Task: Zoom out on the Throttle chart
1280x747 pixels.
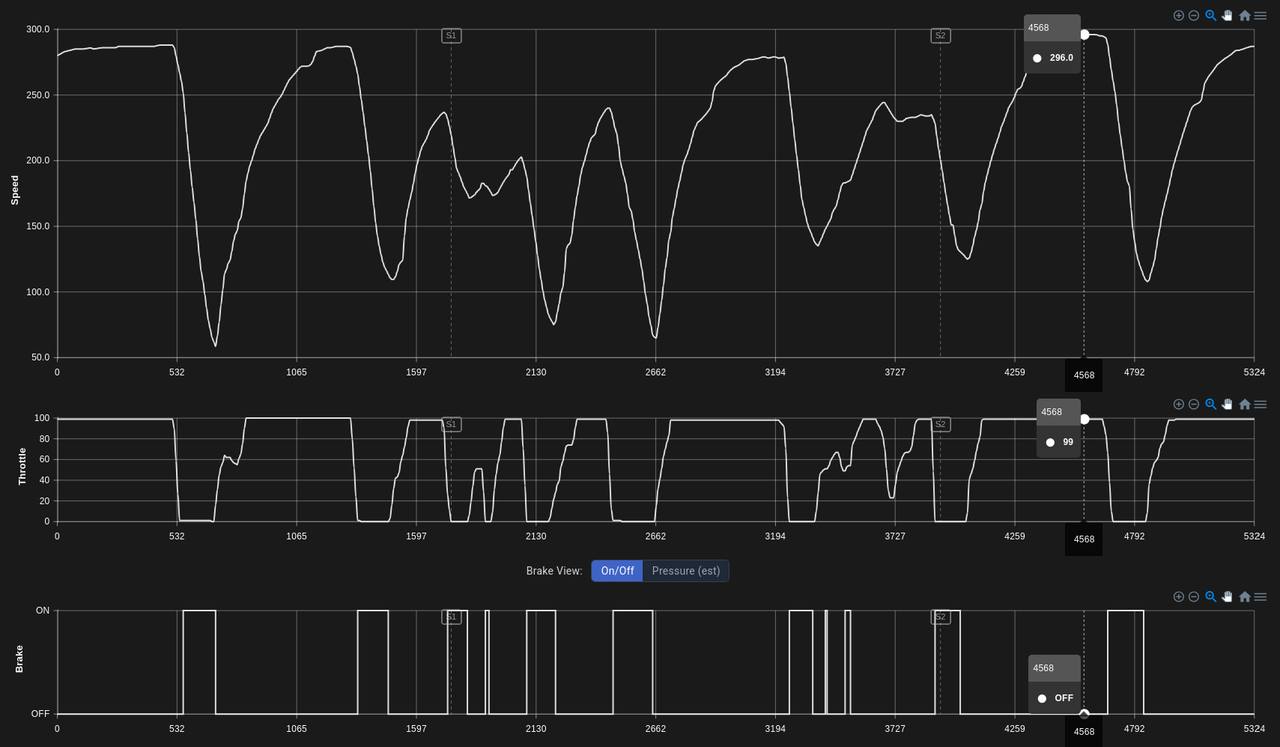Action: (x=1194, y=404)
